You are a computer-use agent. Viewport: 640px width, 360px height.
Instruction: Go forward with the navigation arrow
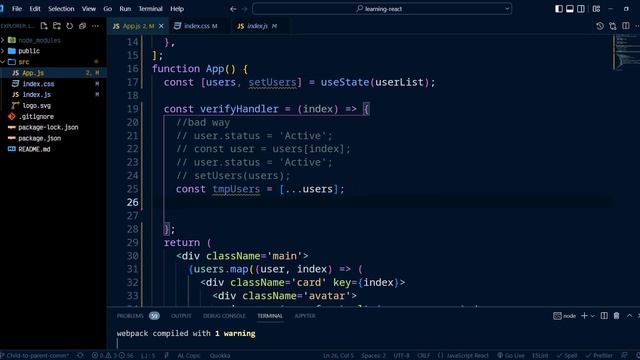tap(244, 9)
